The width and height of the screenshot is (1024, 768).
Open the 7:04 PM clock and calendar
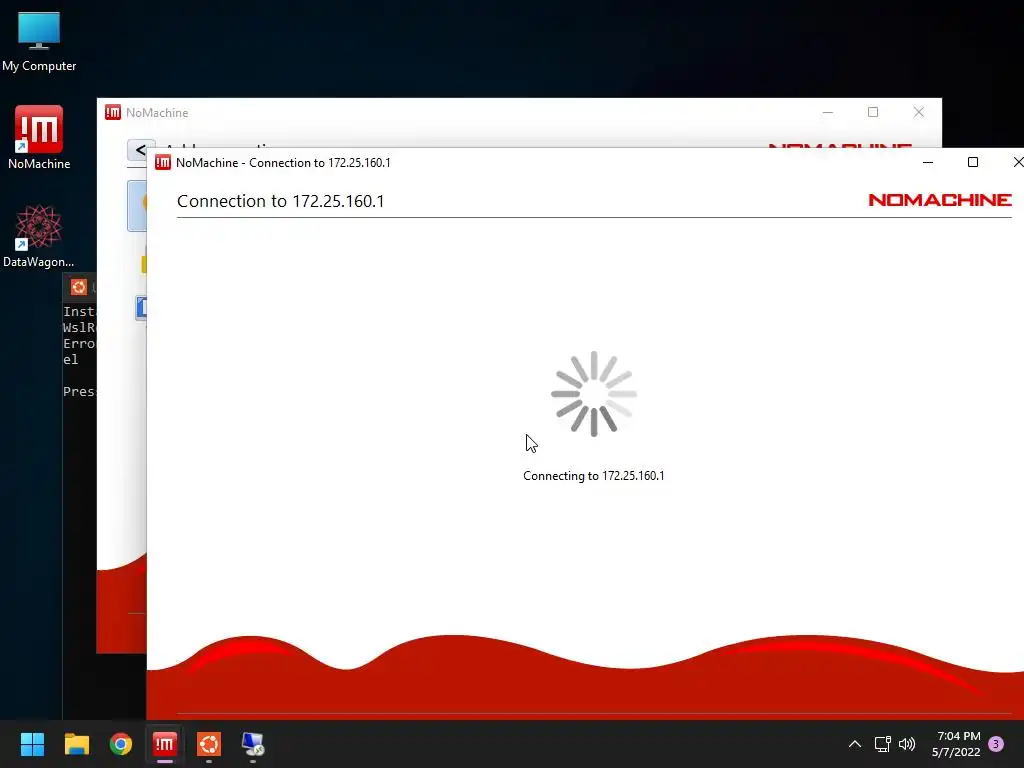pyautogui.click(x=956, y=744)
